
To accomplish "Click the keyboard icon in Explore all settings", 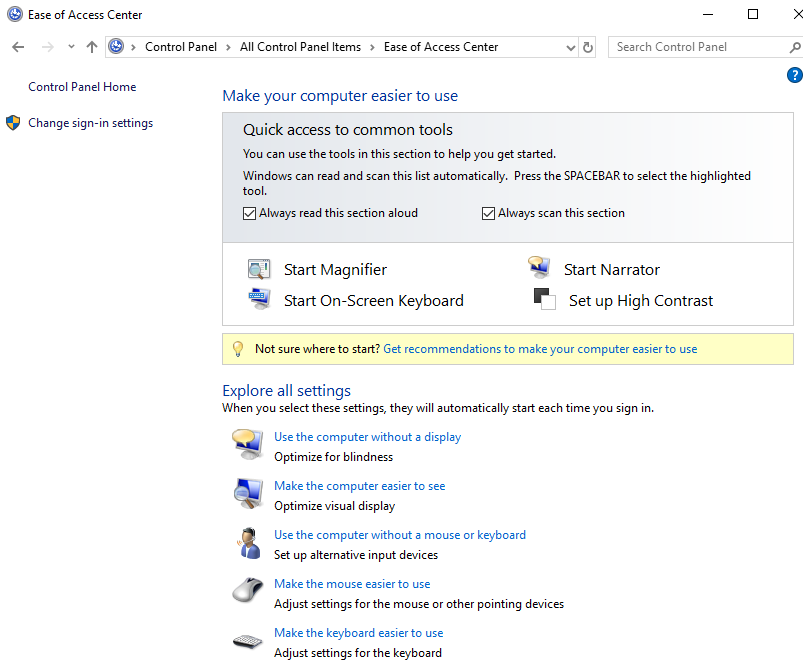I will 248,641.
